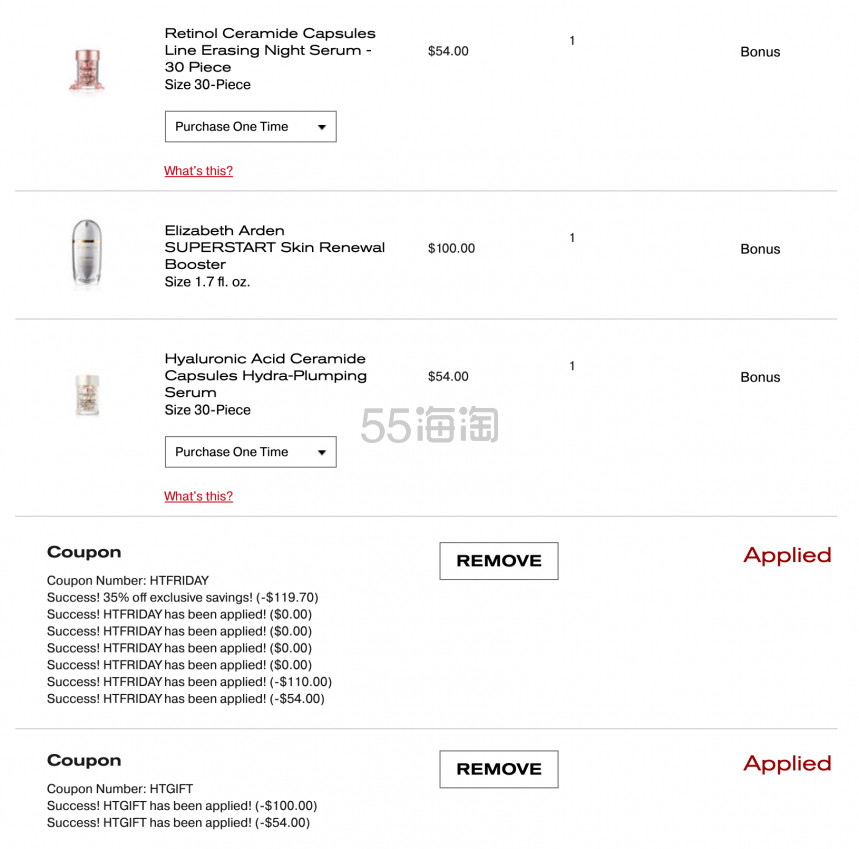Click the Applied status for HTFRIDAY coupon
Viewport: 859px width, 849px height.
tap(787, 555)
